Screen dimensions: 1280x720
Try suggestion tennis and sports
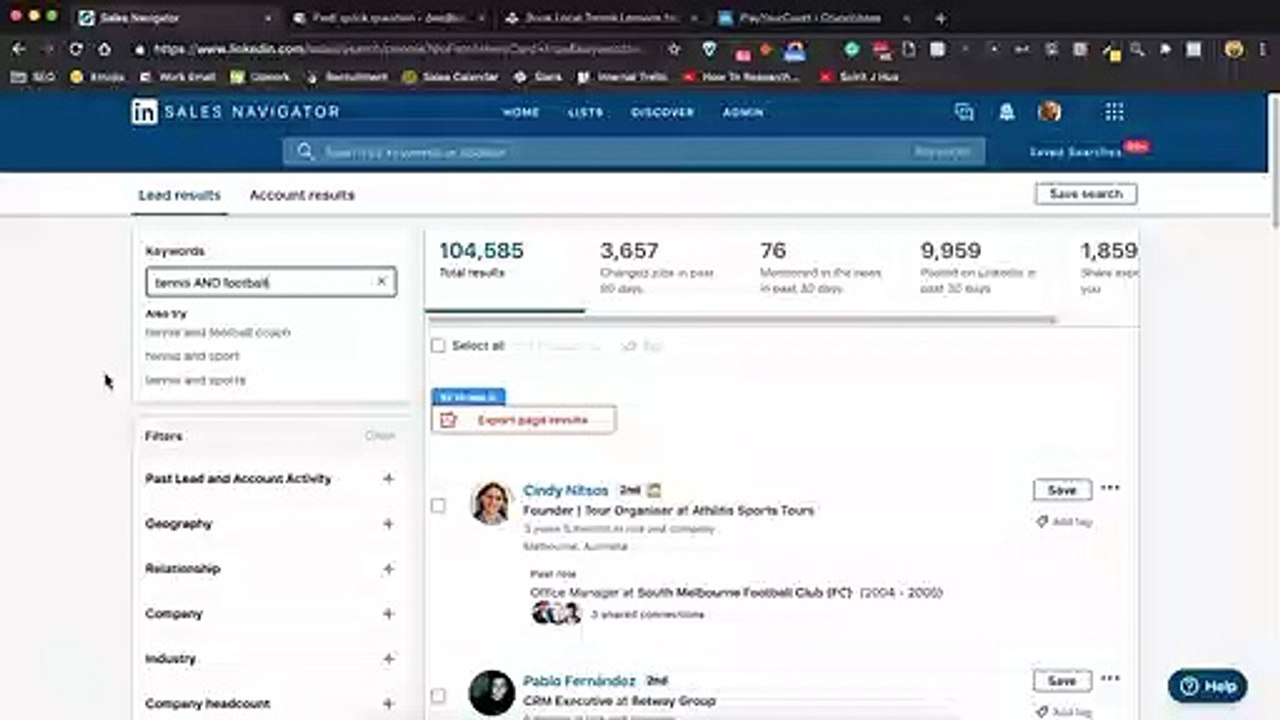point(196,380)
